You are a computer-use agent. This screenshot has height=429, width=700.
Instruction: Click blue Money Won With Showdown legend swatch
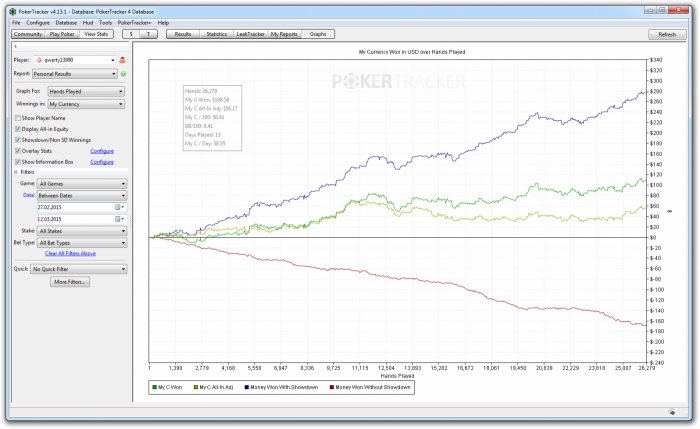pyautogui.click(x=246, y=387)
